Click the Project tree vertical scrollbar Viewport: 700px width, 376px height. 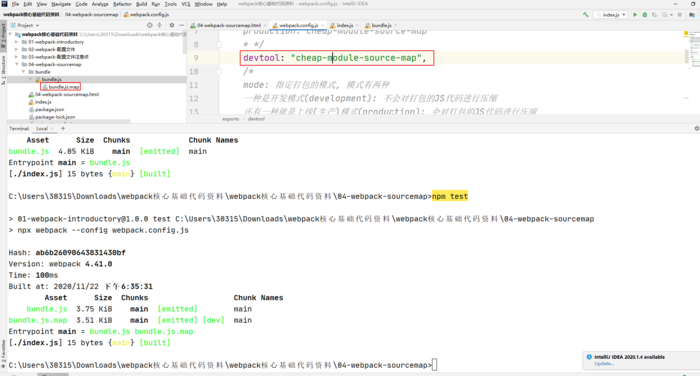tap(184, 43)
